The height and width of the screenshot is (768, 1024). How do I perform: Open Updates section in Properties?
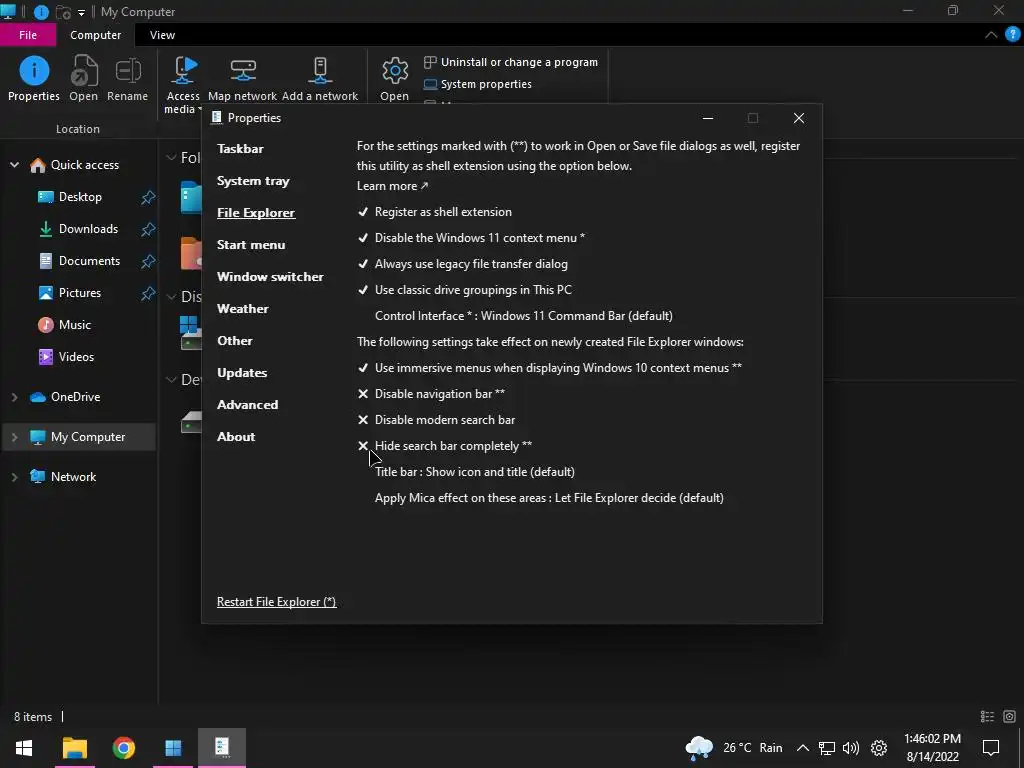click(242, 372)
